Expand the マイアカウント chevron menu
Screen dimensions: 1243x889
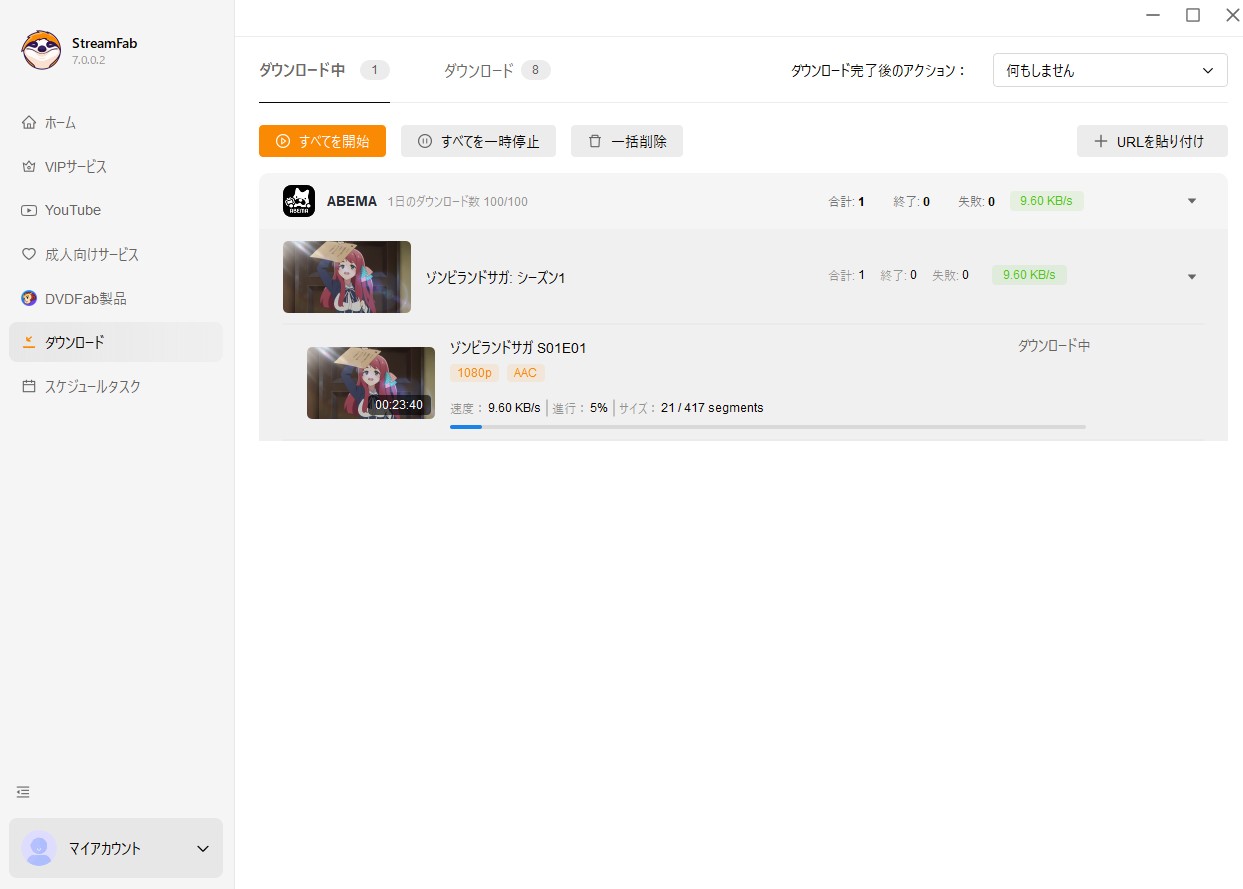pos(203,849)
